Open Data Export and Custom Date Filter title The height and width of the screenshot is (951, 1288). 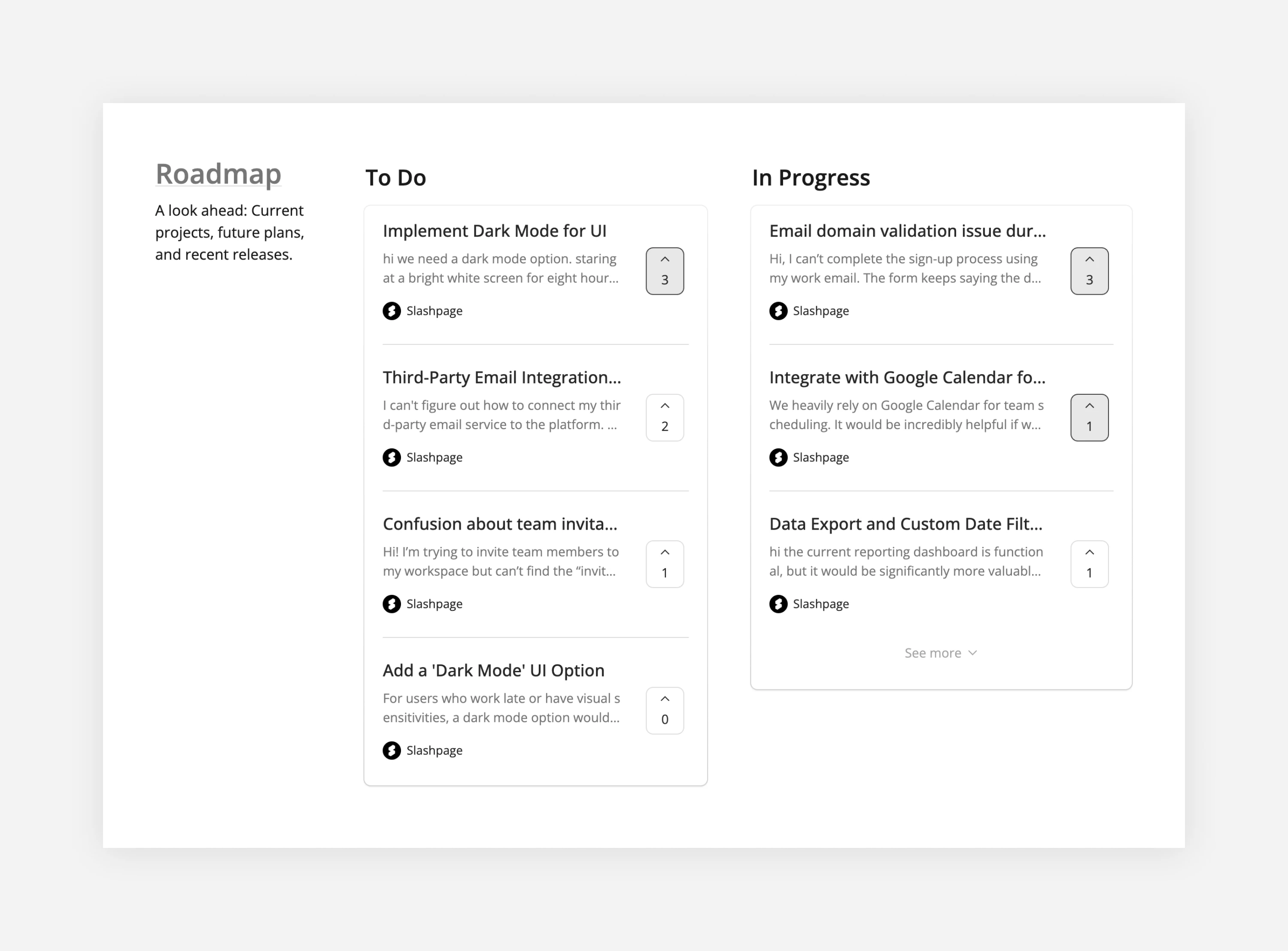(x=905, y=524)
